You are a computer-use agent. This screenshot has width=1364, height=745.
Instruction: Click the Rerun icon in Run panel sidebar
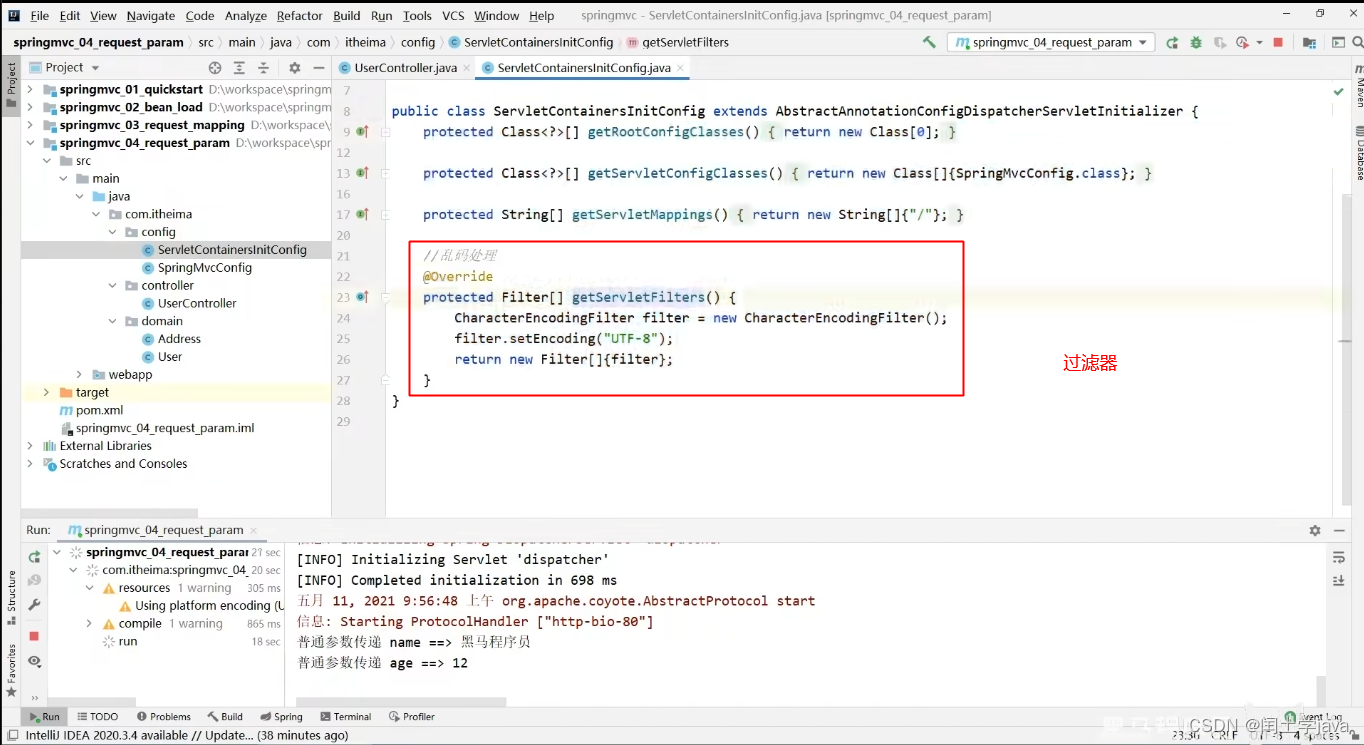click(x=34, y=557)
